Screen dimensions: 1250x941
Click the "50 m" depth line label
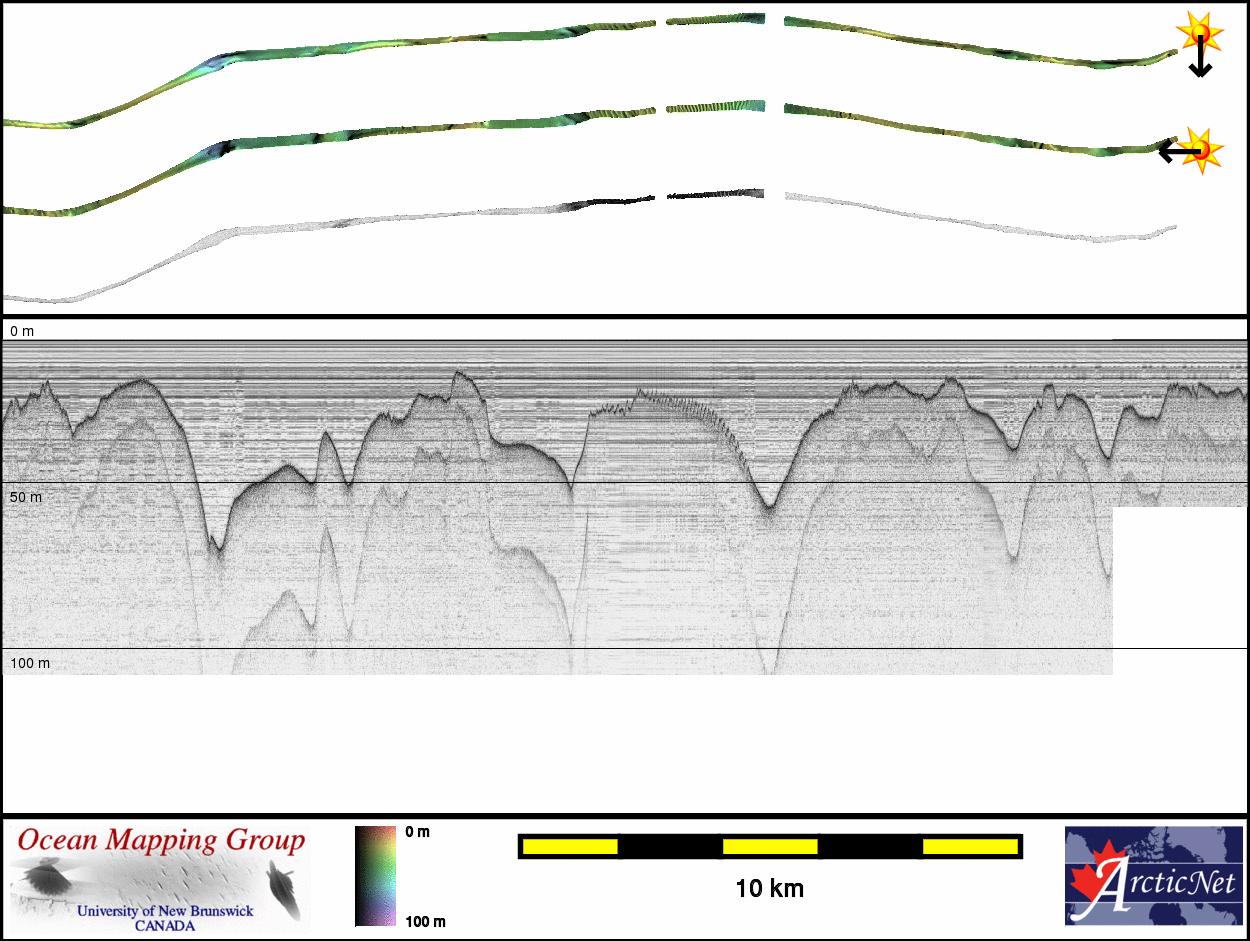click(25, 497)
